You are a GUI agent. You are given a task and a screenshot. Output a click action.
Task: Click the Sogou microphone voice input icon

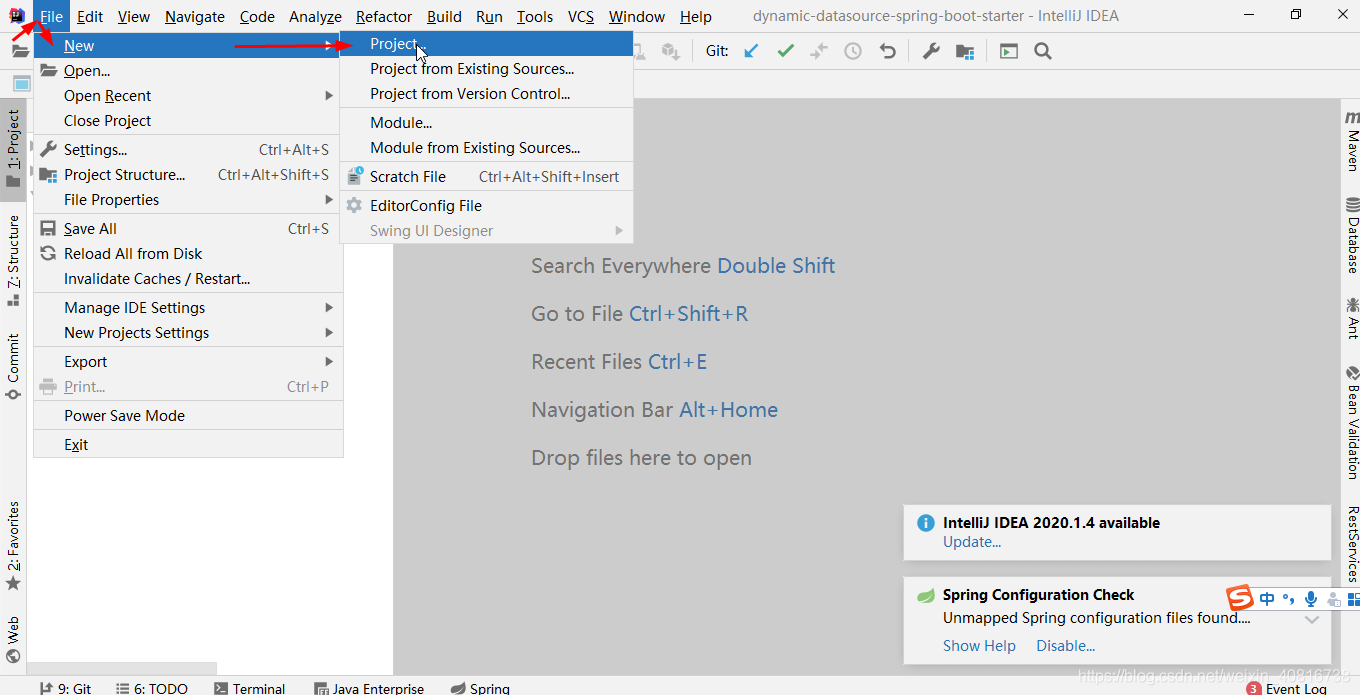[1311, 599]
